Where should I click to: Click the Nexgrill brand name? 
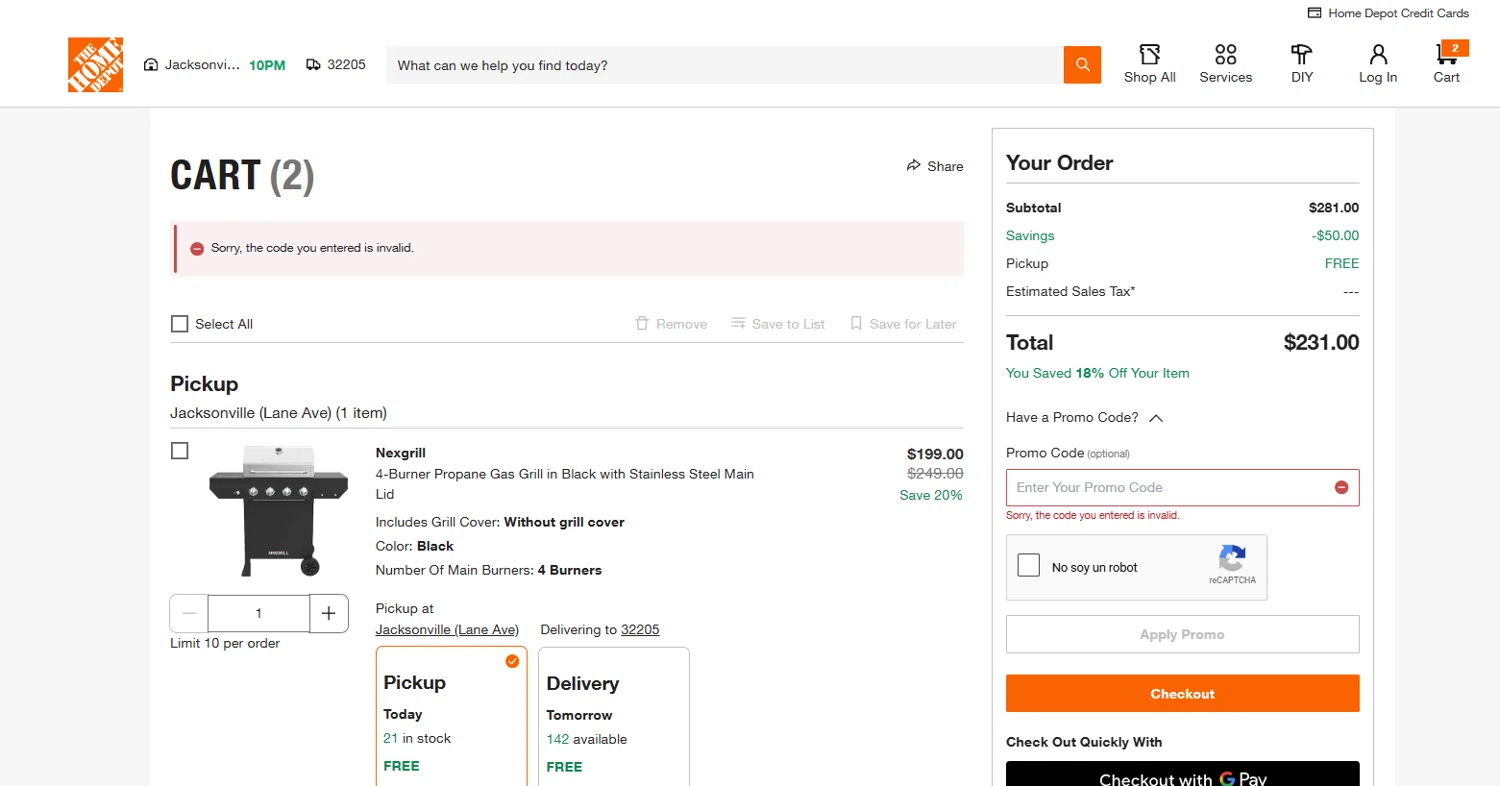[x=401, y=452]
